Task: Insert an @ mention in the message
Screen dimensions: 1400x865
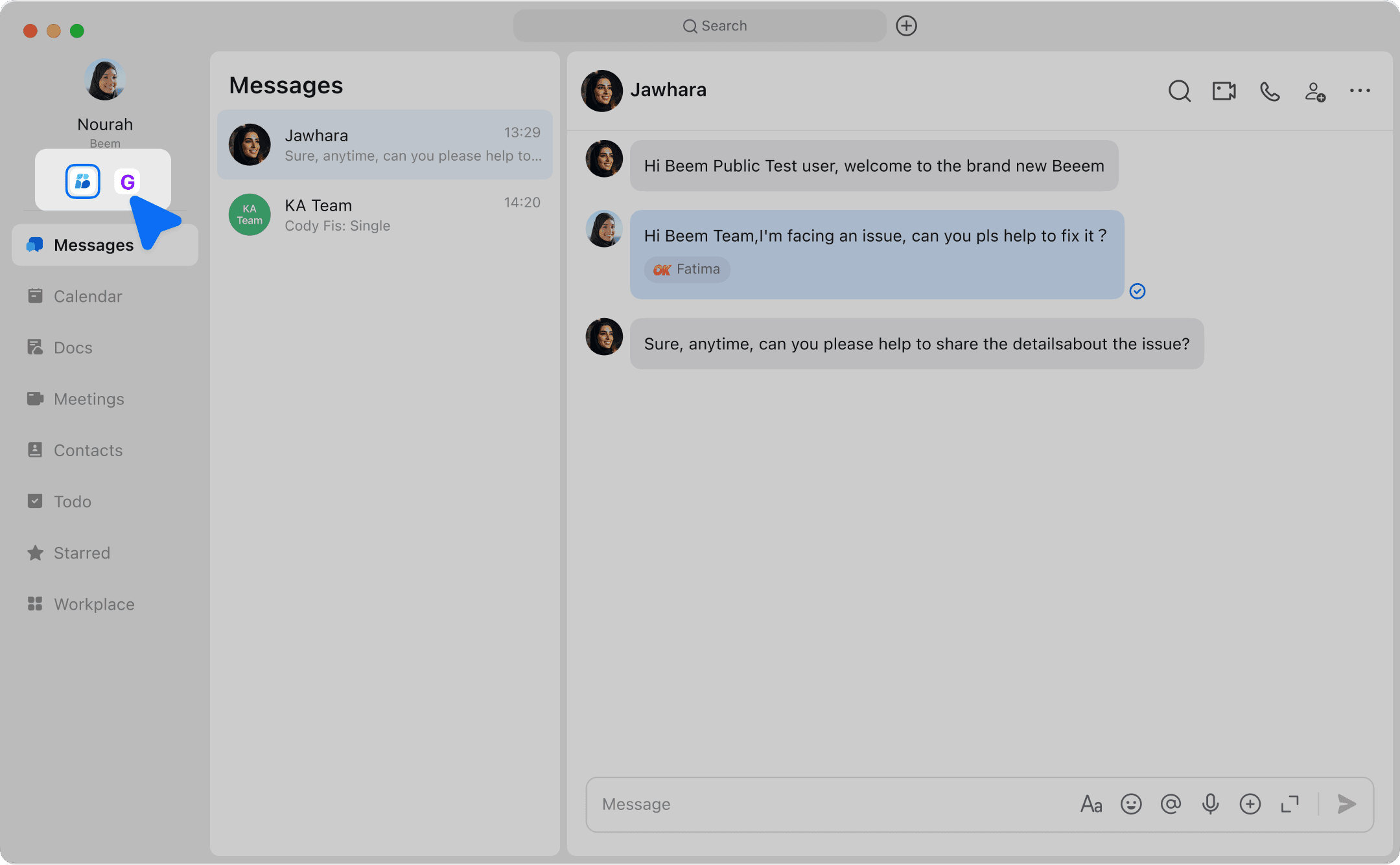Action: [1171, 804]
